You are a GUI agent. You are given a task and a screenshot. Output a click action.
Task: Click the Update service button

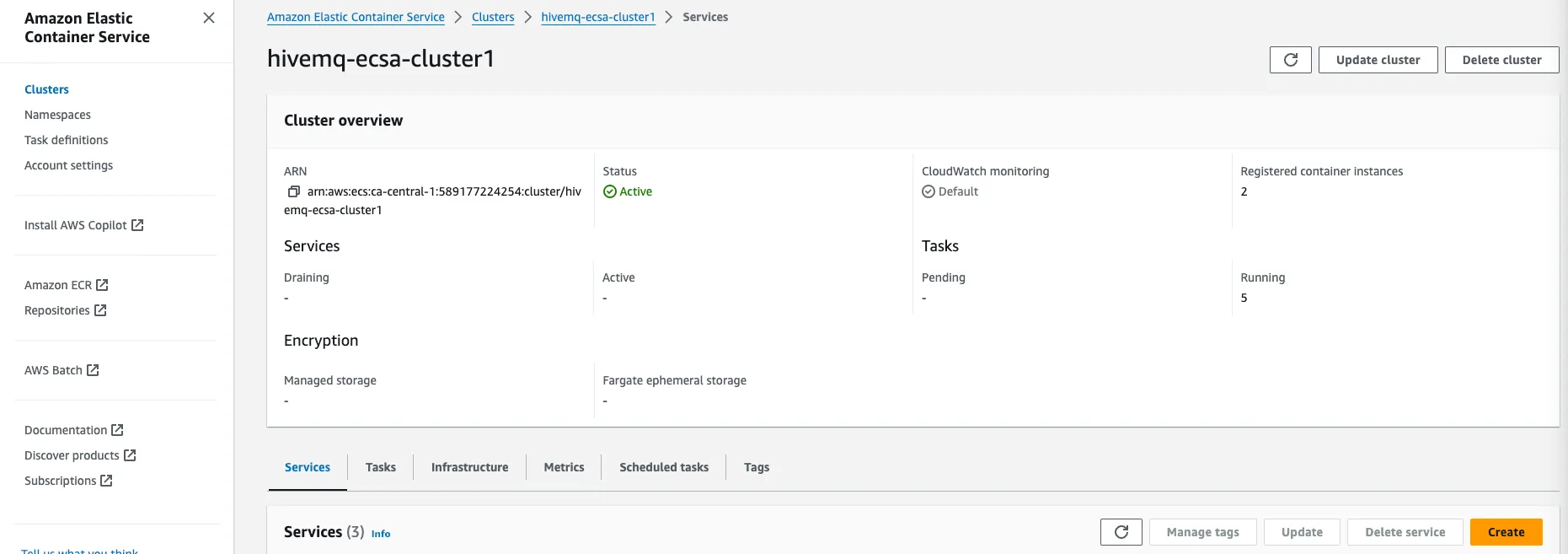pyautogui.click(x=1302, y=532)
